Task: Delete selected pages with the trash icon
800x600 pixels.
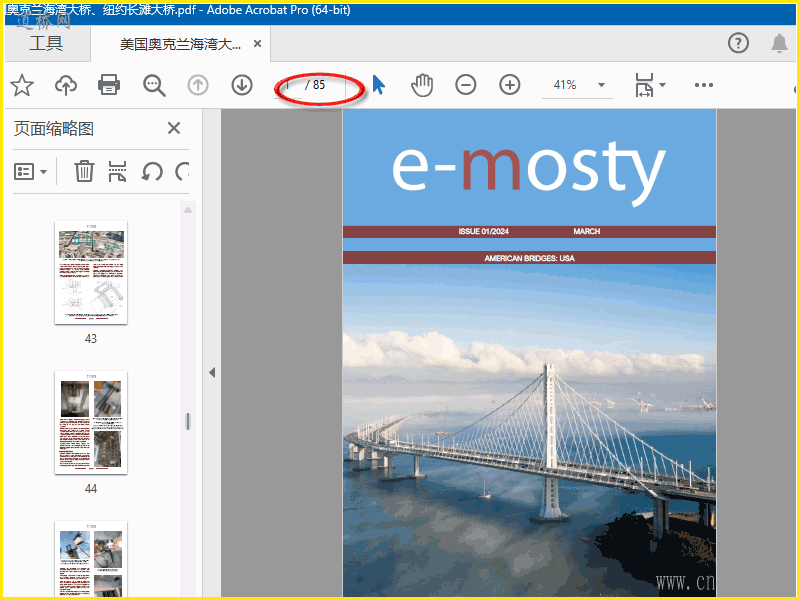Action: (x=84, y=171)
